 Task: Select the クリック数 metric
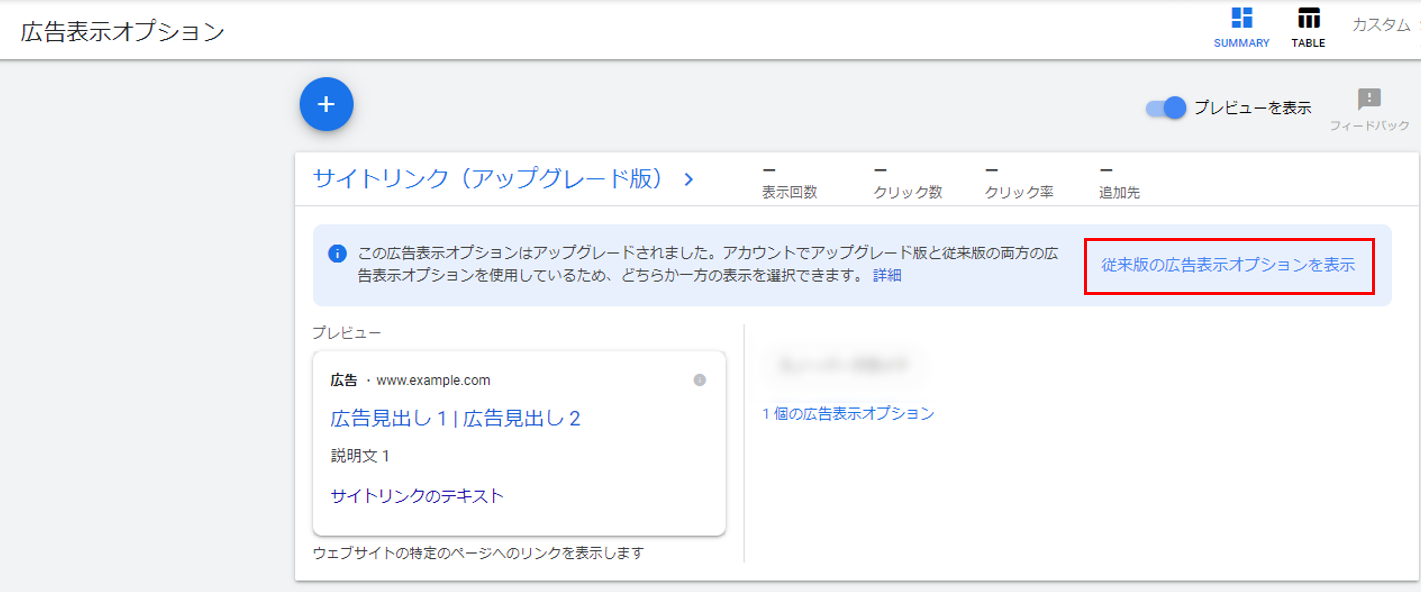point(907,192)
